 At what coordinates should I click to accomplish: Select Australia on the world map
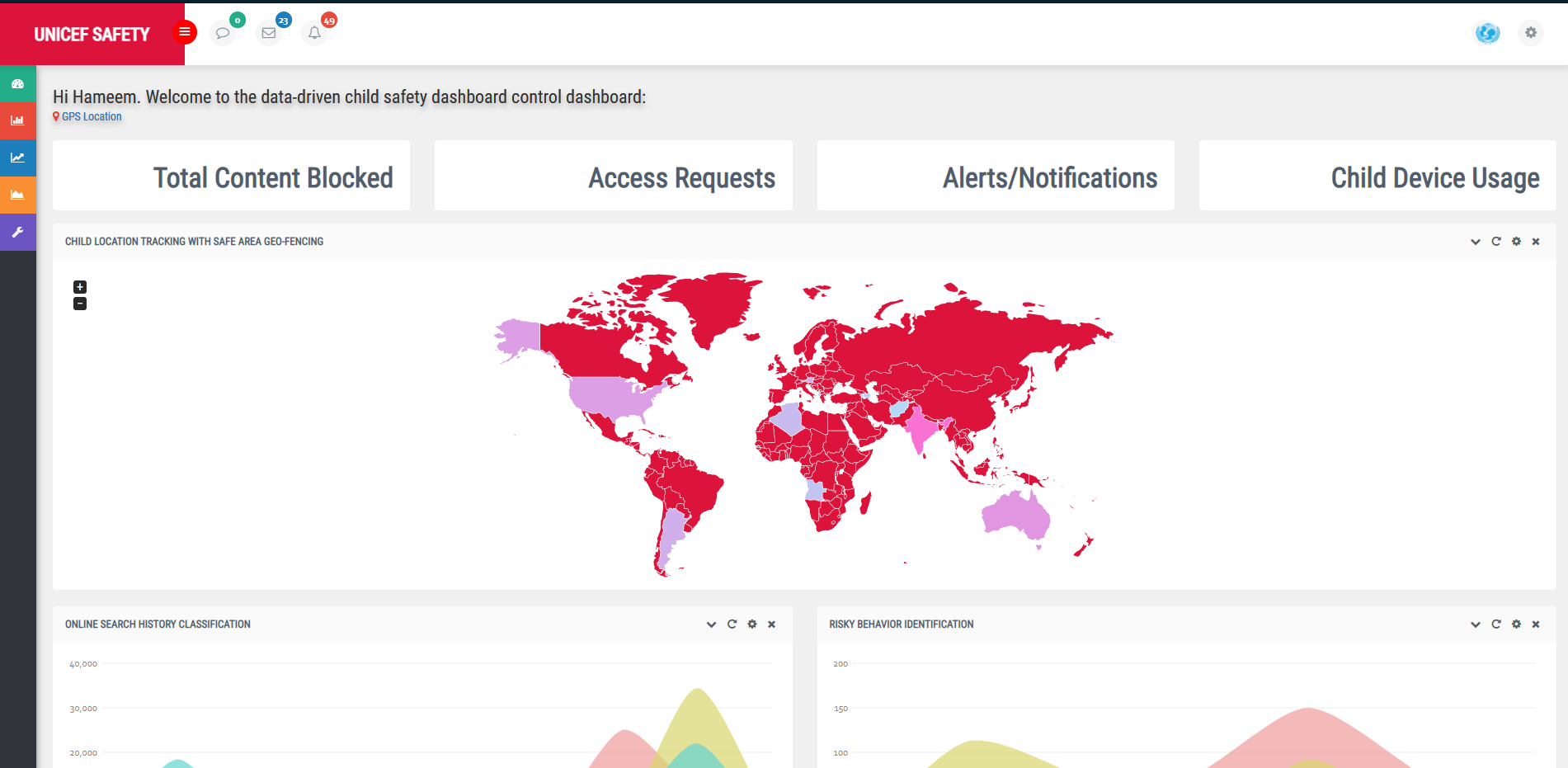tap(1015, 516)
